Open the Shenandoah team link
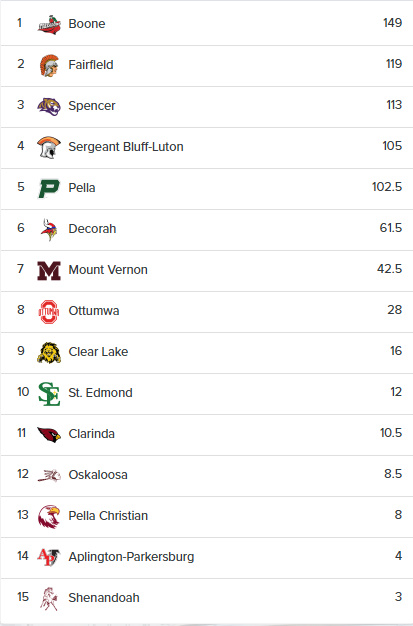413x626 pixels. click(x=104, y=598)
